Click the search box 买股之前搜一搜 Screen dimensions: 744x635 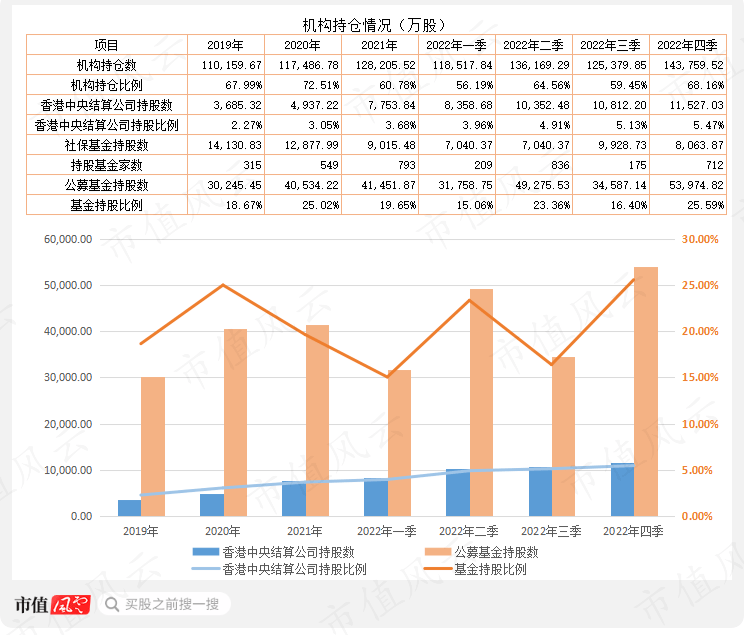171,604
